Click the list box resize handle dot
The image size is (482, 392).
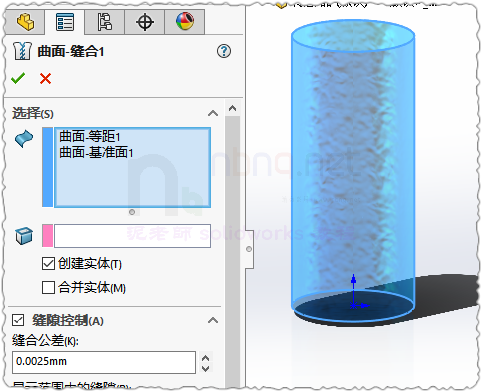tap(132, 212)
